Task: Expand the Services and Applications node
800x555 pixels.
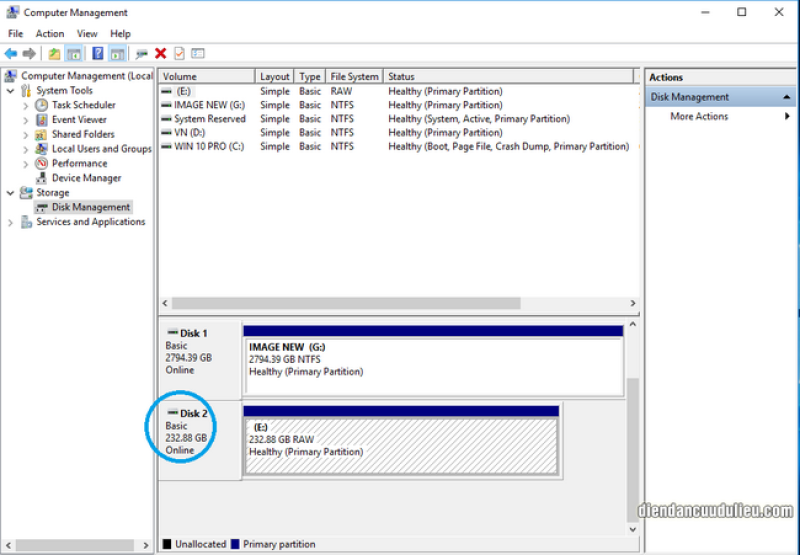Action: click(x=11, y=222)
